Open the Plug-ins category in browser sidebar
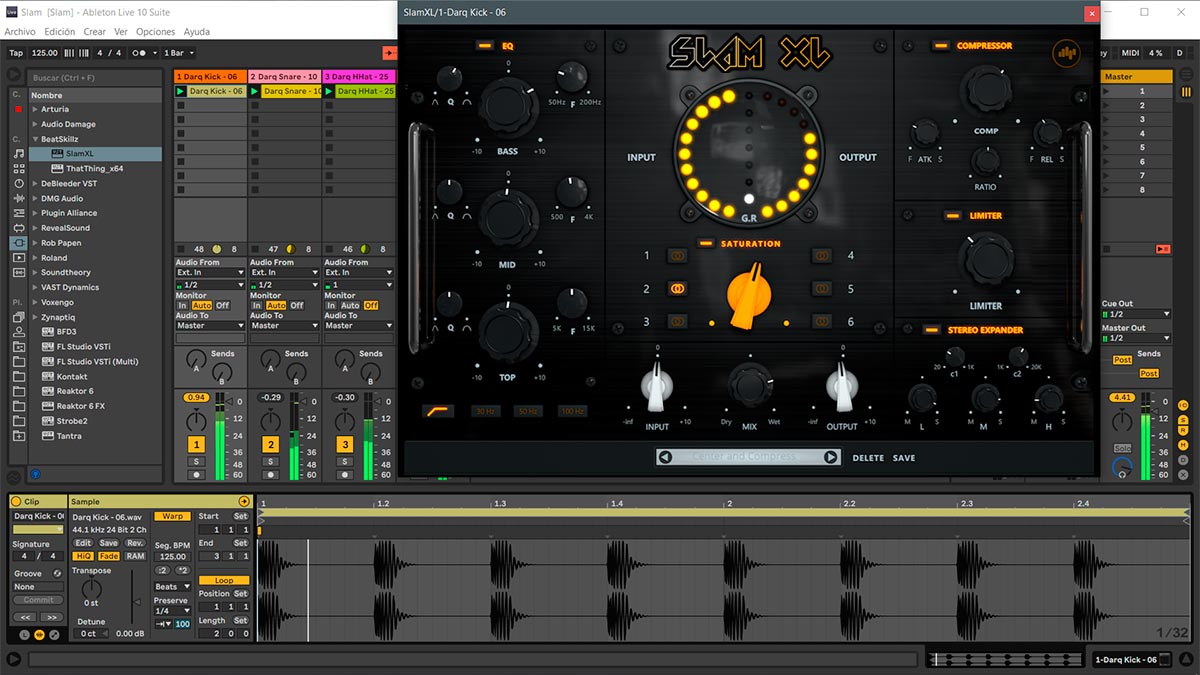1200x675 pixels. tap(19, 243)
